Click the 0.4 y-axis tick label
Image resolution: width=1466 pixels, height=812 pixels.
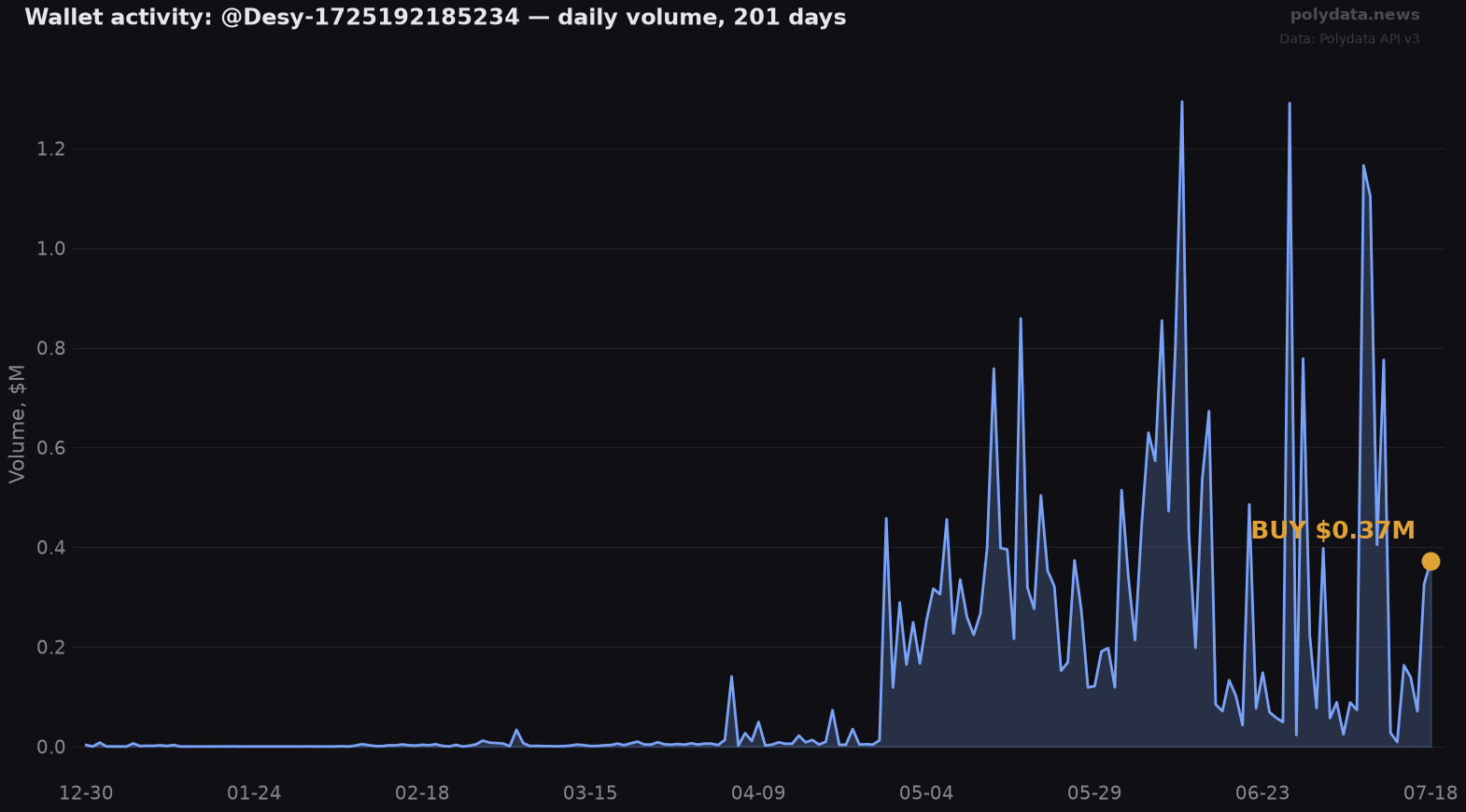[x=50, y=548]
